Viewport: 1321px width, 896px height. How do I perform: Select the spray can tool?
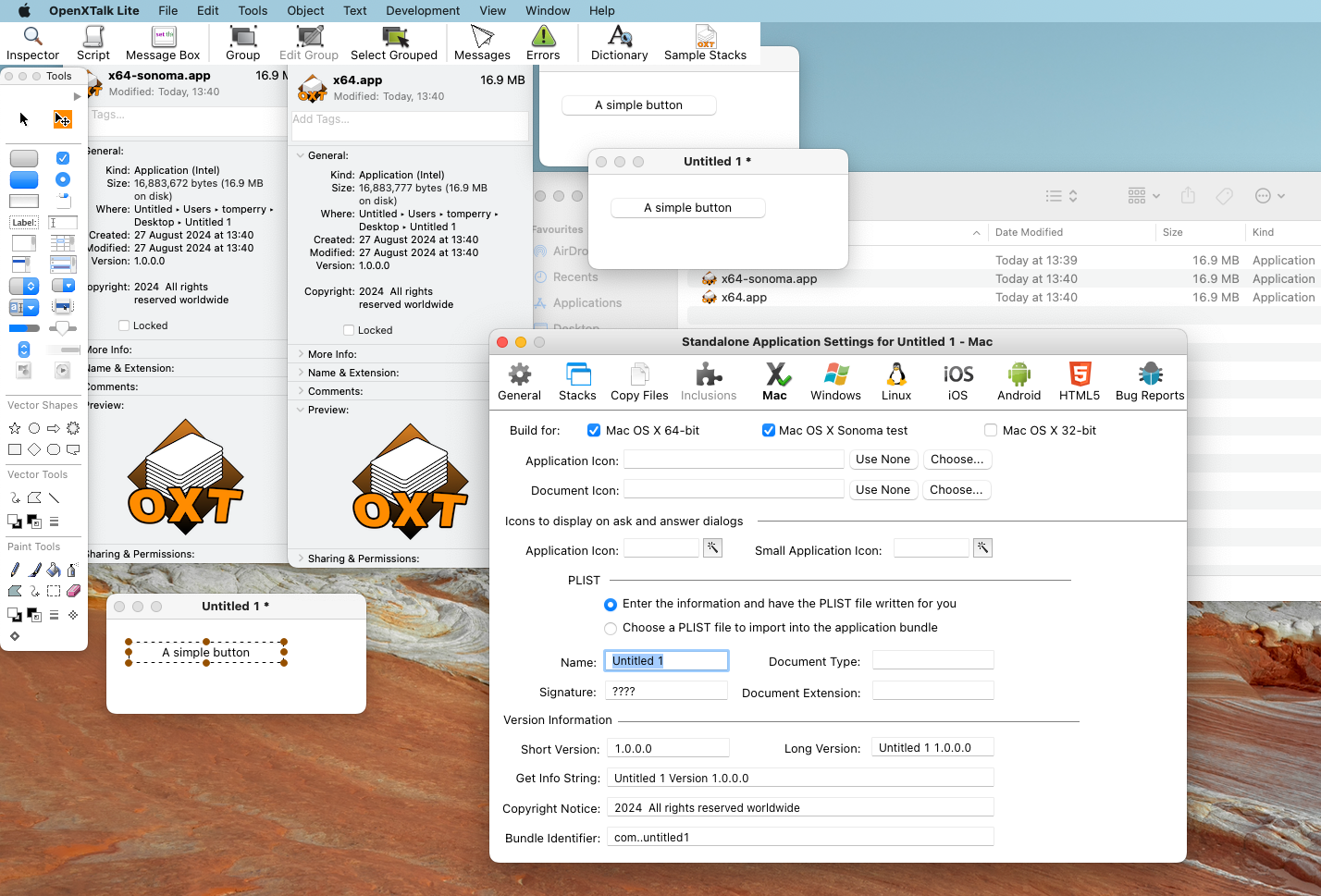pos(72,570)
